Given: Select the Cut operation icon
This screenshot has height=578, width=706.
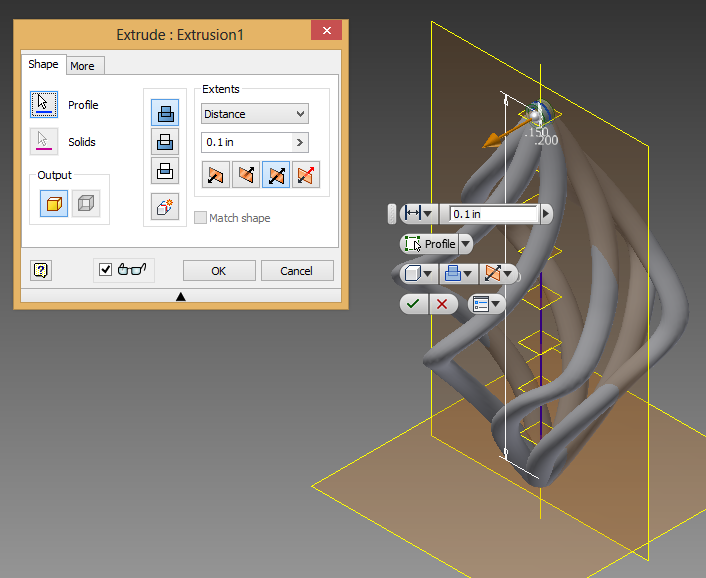Looking at the screenshot, I should coord(165,142).
